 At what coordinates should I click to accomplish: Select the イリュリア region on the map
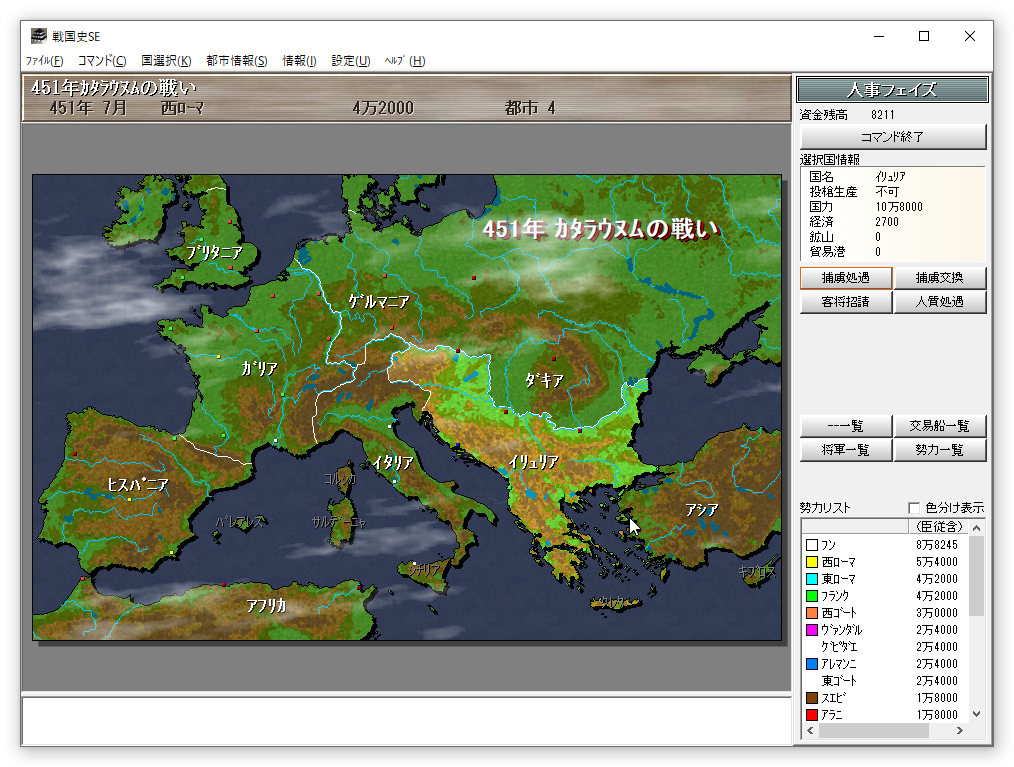coord(533,462)
